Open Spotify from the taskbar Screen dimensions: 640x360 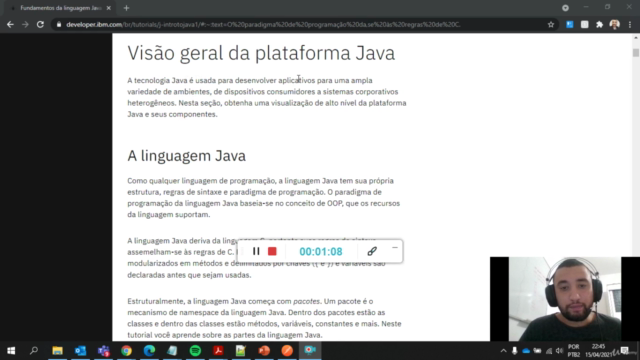195,351
